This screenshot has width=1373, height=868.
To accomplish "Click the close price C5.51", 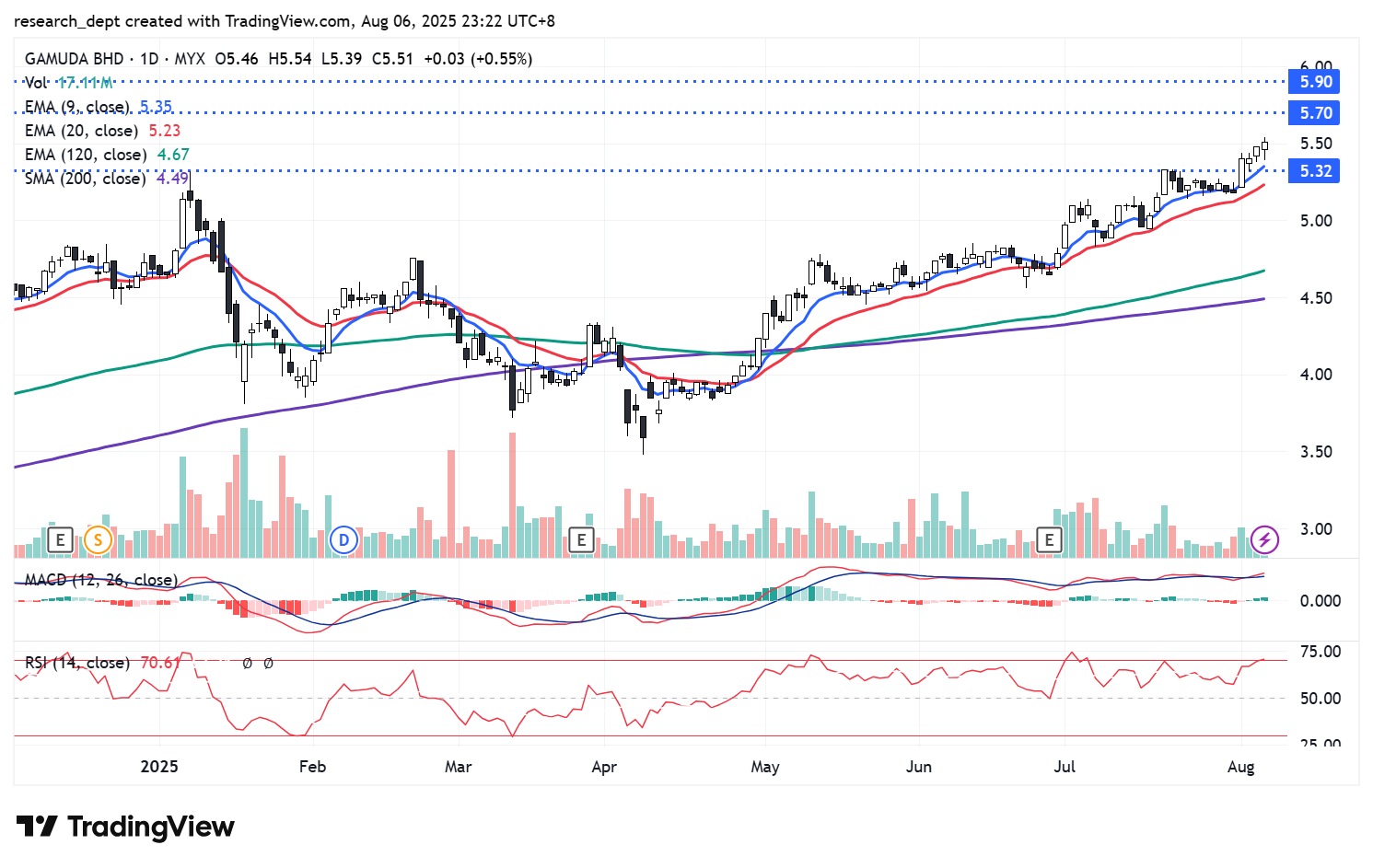I will click(x=392, y=59).
